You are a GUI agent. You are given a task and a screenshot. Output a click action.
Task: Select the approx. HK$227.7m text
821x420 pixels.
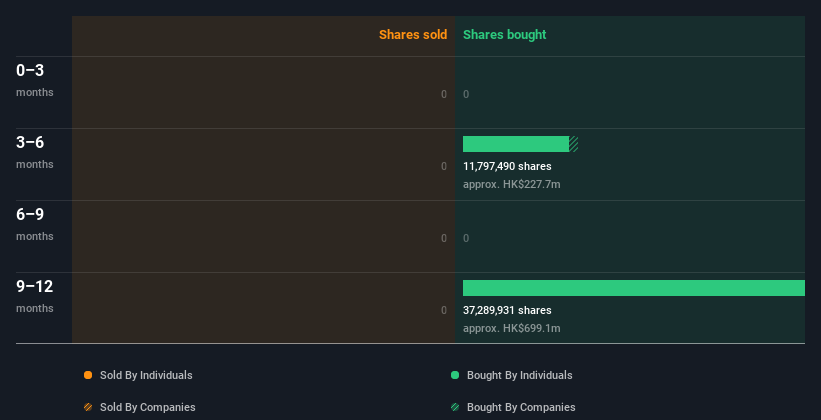512,184
